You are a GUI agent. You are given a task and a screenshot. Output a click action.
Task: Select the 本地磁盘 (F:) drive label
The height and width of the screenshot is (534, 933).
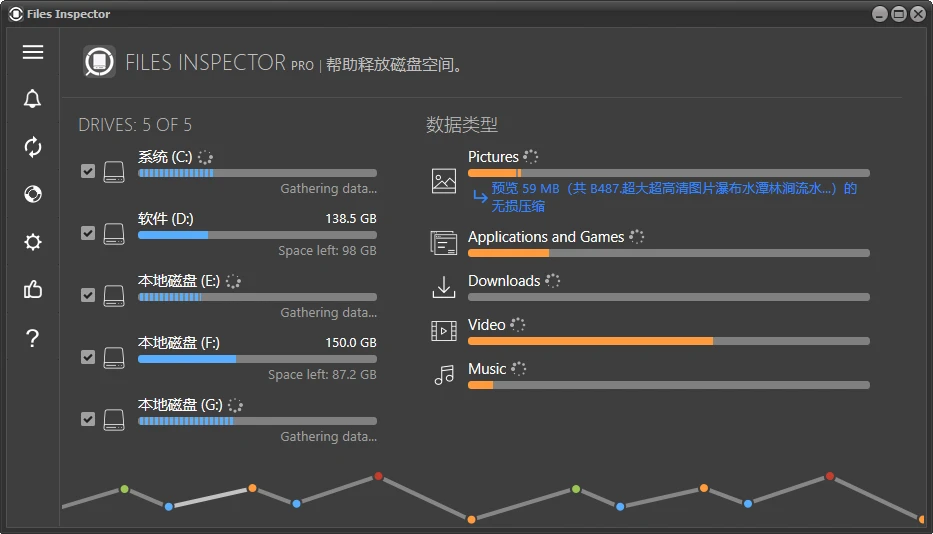coord(179,343)
